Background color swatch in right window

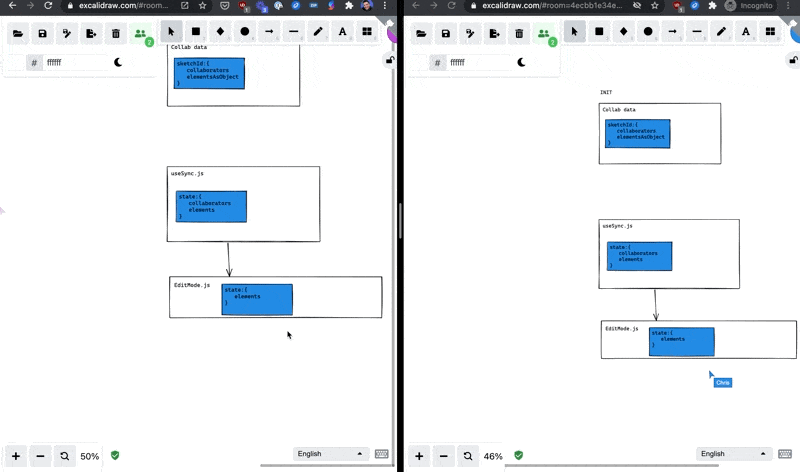pyautogui.click(x=419, y=62)
